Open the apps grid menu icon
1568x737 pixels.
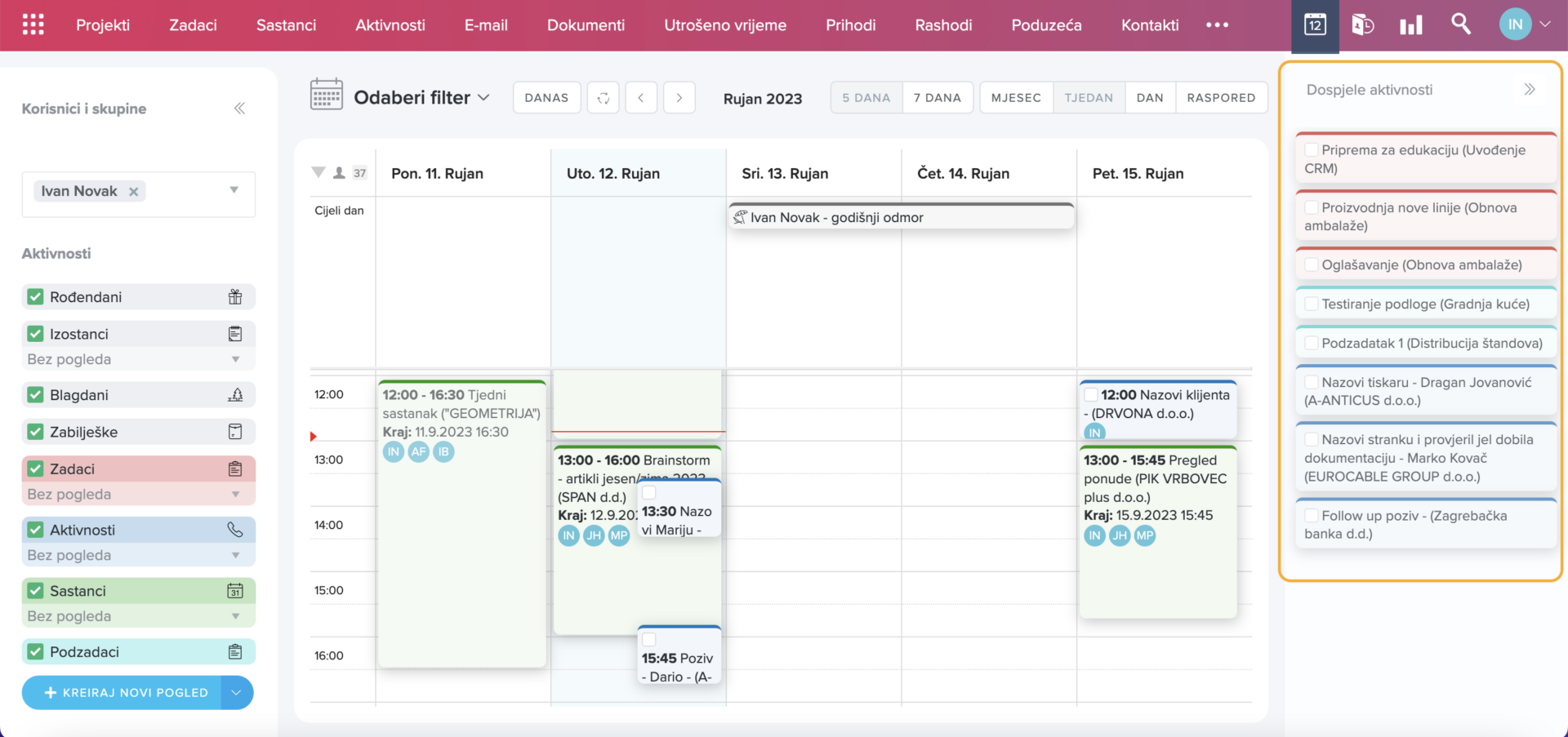(33, 24)
